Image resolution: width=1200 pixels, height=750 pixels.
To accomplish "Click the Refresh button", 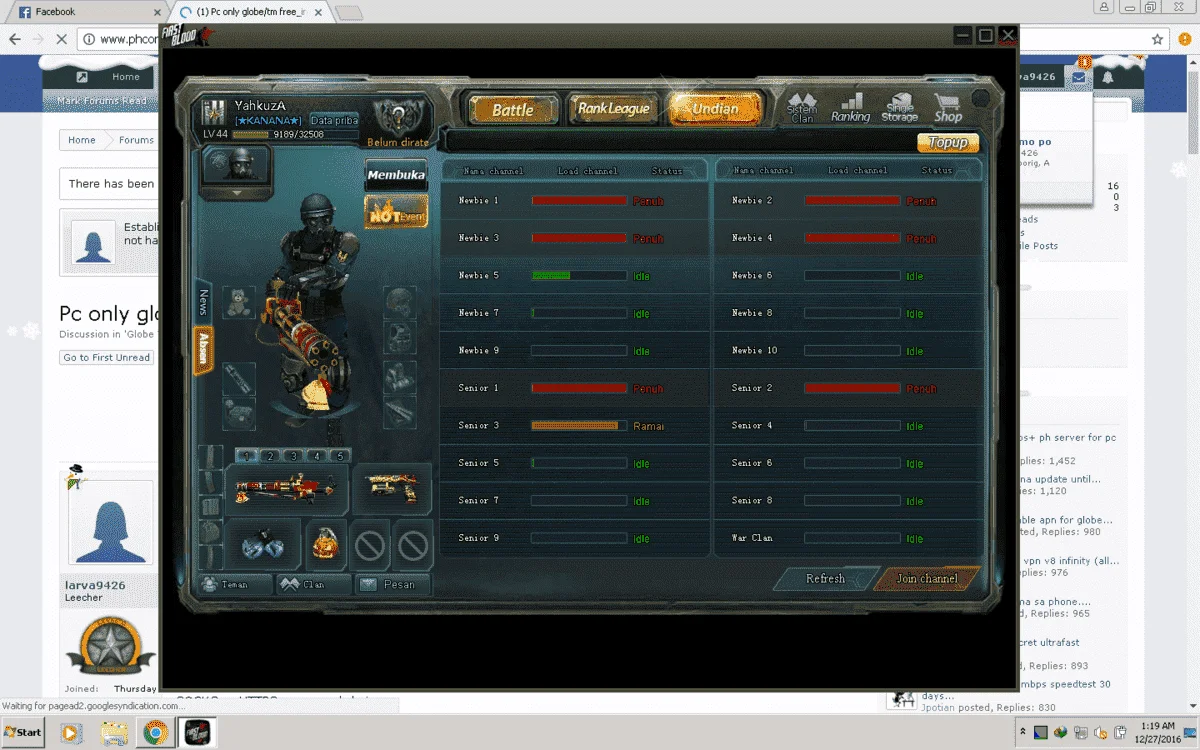I will 825,578.
